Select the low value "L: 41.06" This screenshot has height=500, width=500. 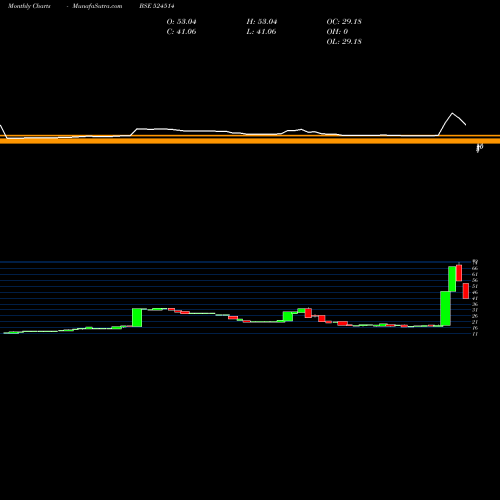[x=261, y=32]
